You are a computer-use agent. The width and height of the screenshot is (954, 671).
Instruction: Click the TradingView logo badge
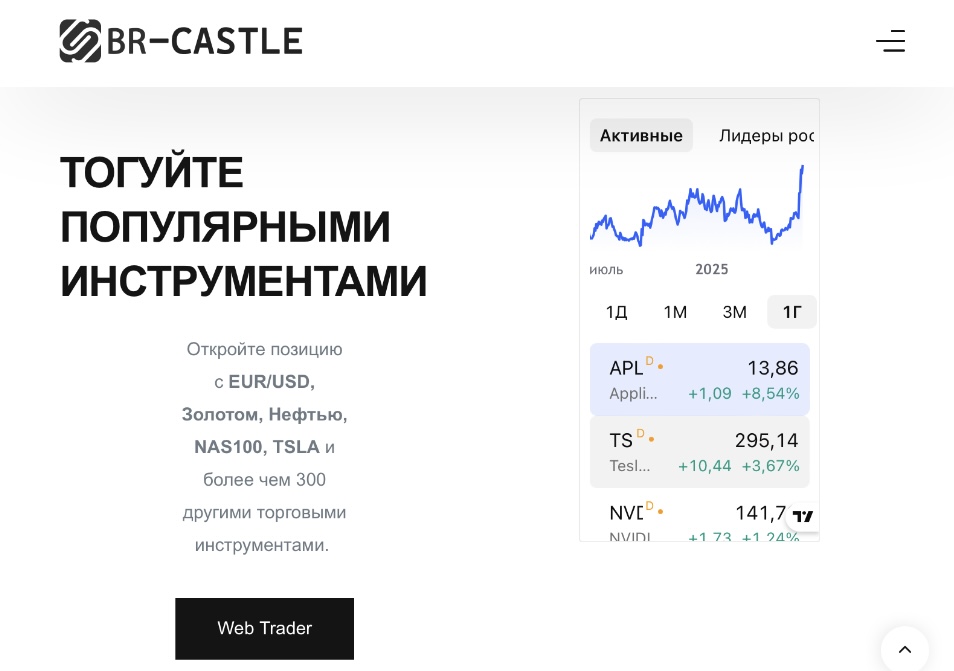(802, 516)
